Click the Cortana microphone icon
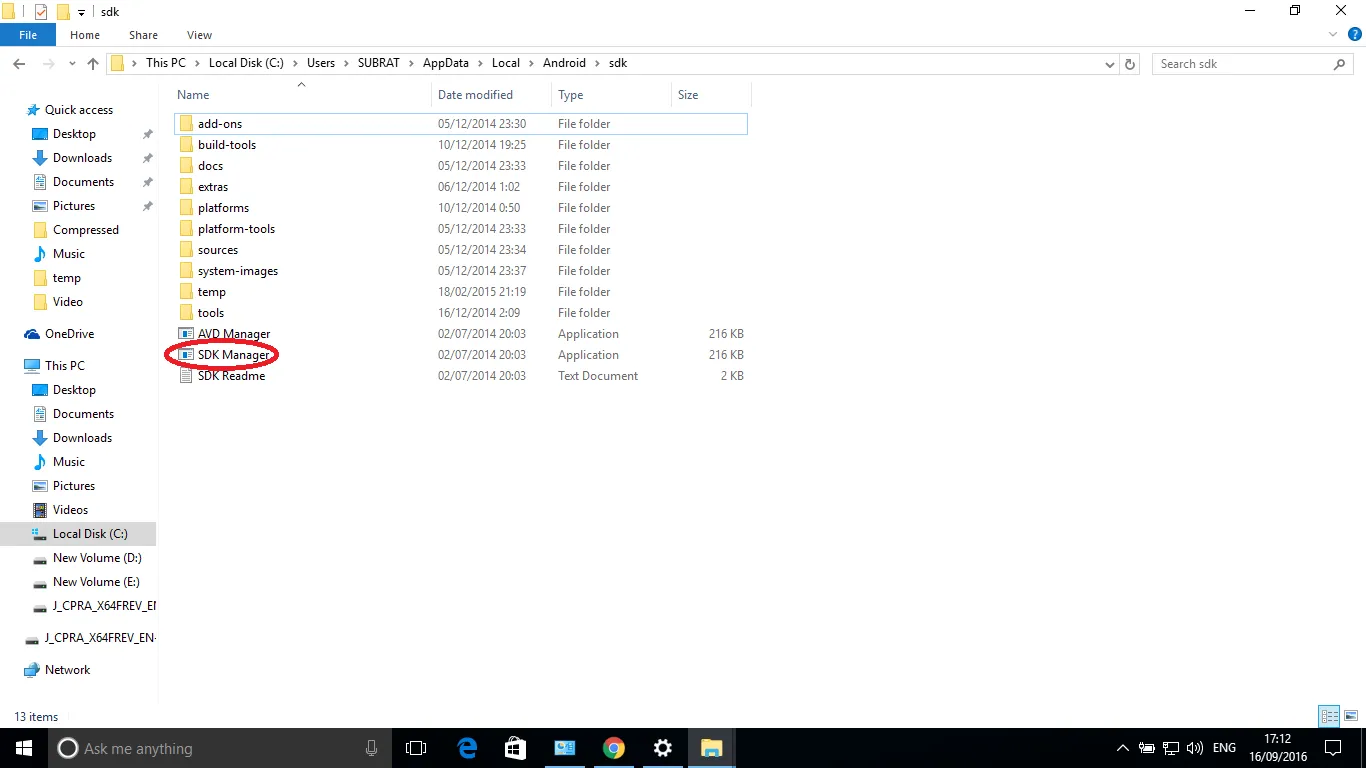Viewport: 1366px width, 768px height. (x=372, y=748)
